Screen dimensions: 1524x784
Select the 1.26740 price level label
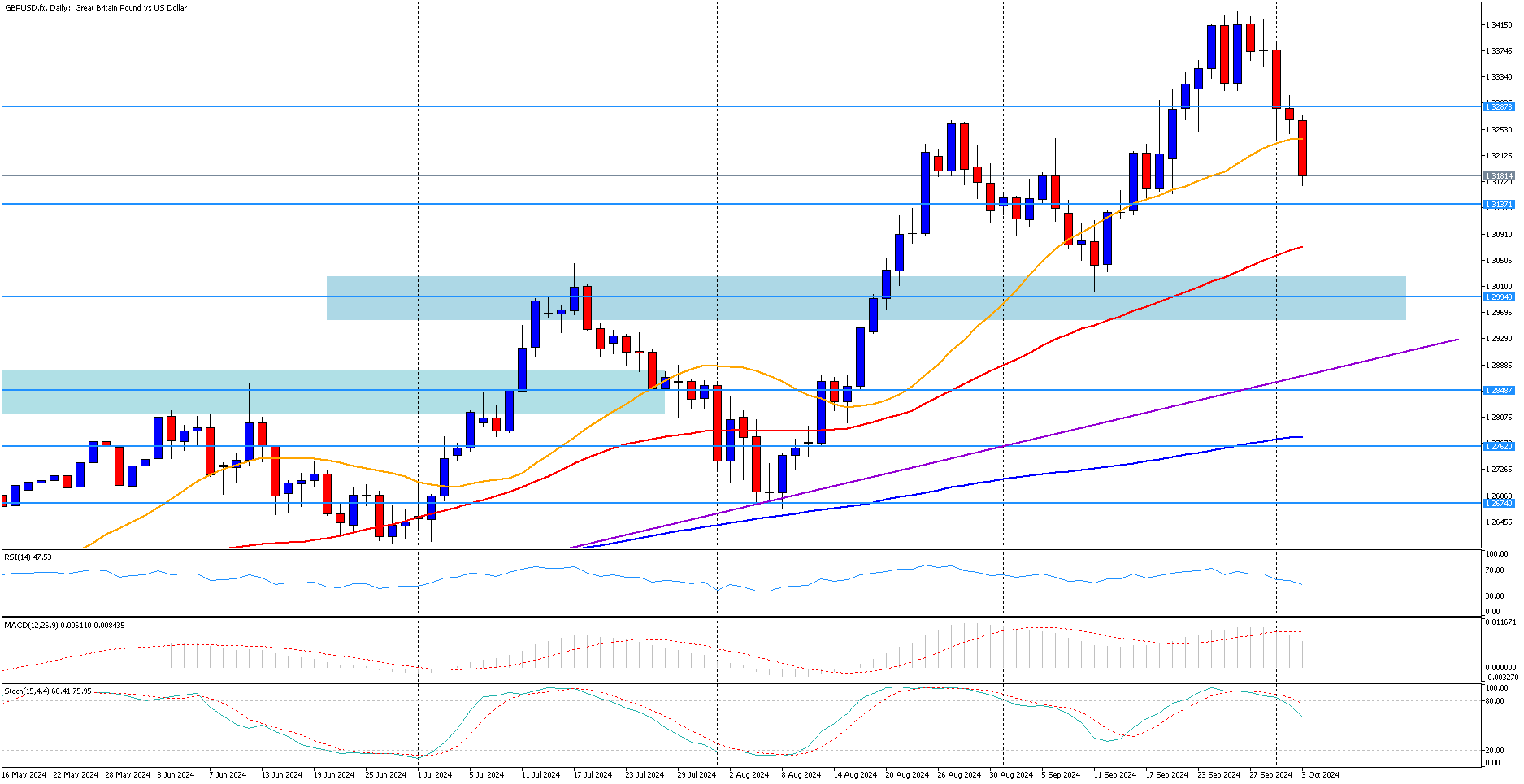coord(1498,503)
